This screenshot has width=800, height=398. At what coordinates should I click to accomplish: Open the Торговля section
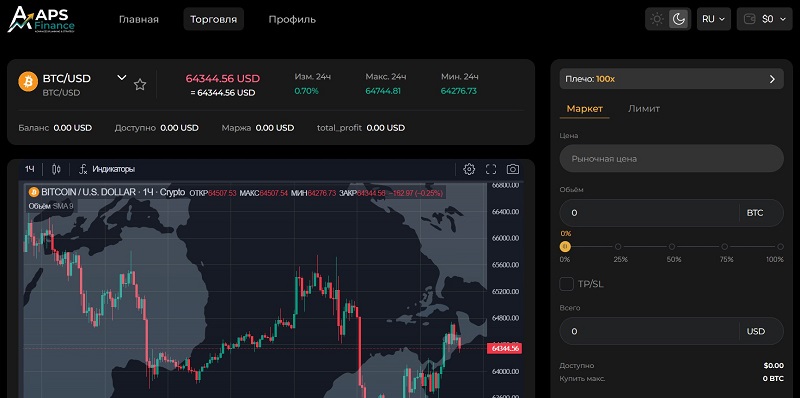(x=214, y=19)
